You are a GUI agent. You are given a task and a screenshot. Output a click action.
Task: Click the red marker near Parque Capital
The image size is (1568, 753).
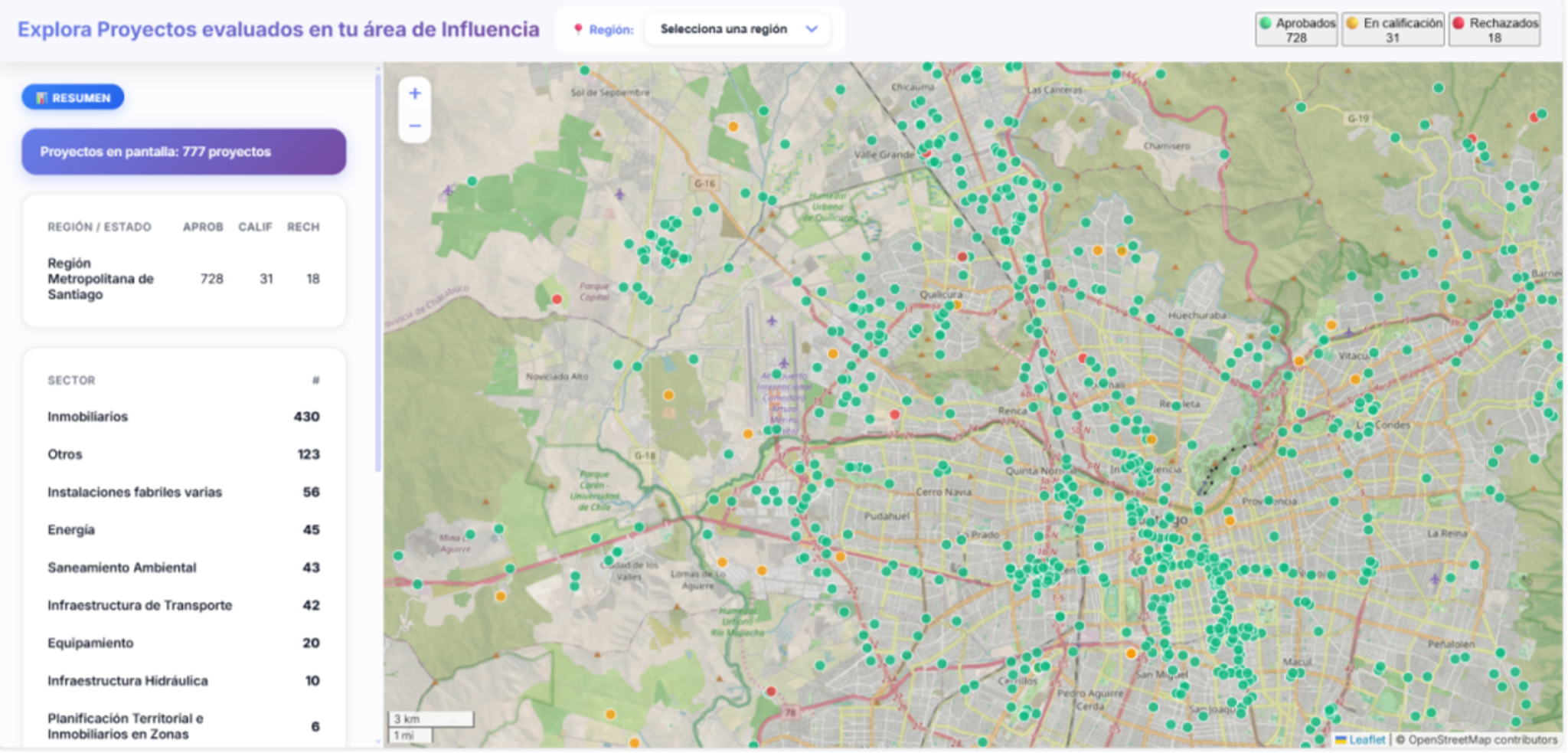click(x=557, y=299)
